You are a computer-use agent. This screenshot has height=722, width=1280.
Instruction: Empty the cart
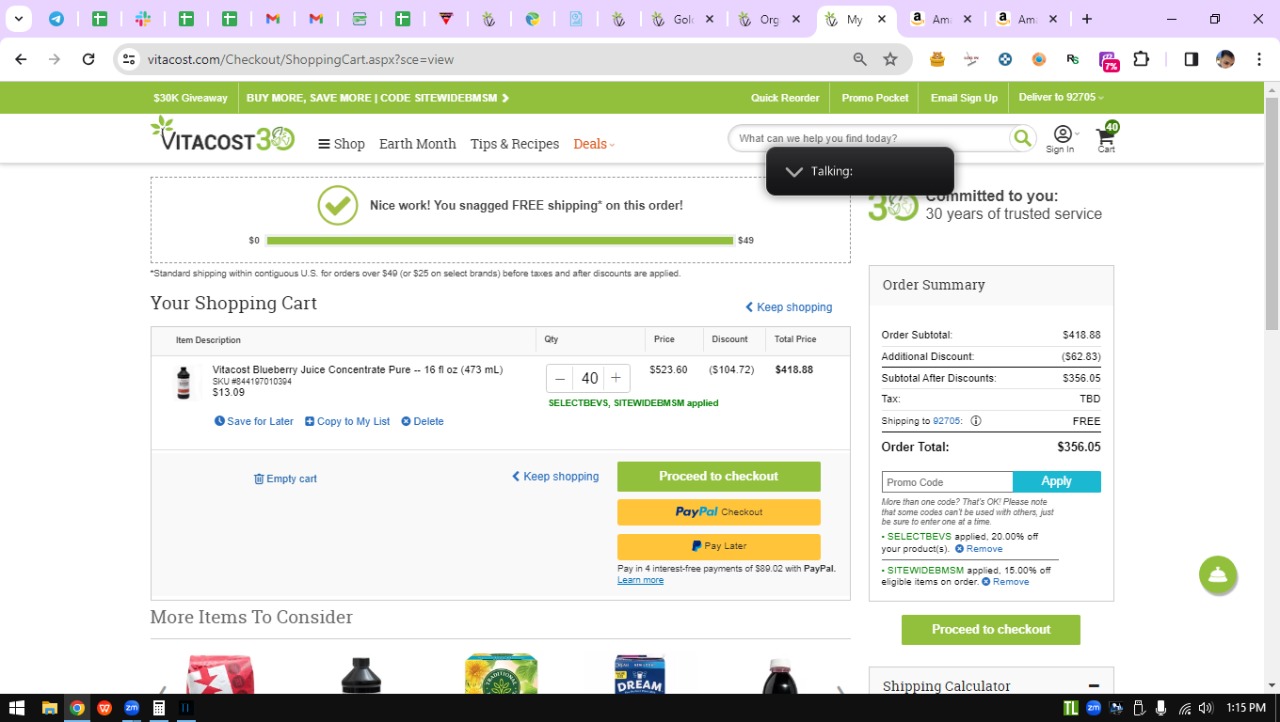pyautogui.click(x=285, y=479)
